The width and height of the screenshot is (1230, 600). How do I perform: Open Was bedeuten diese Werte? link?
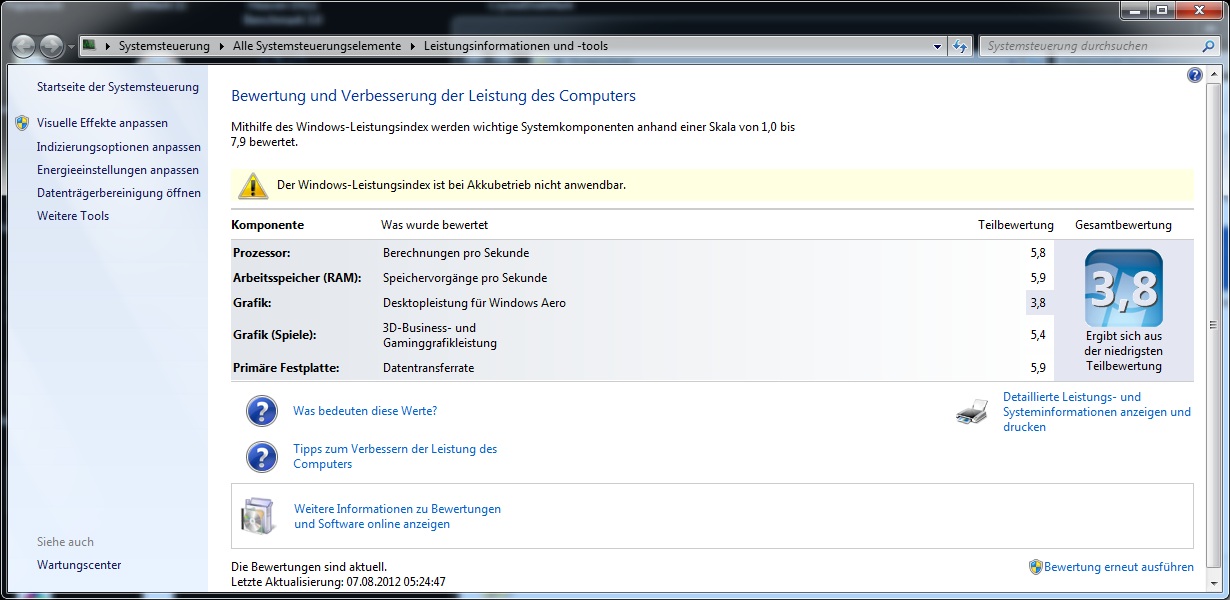coord(365,411)
